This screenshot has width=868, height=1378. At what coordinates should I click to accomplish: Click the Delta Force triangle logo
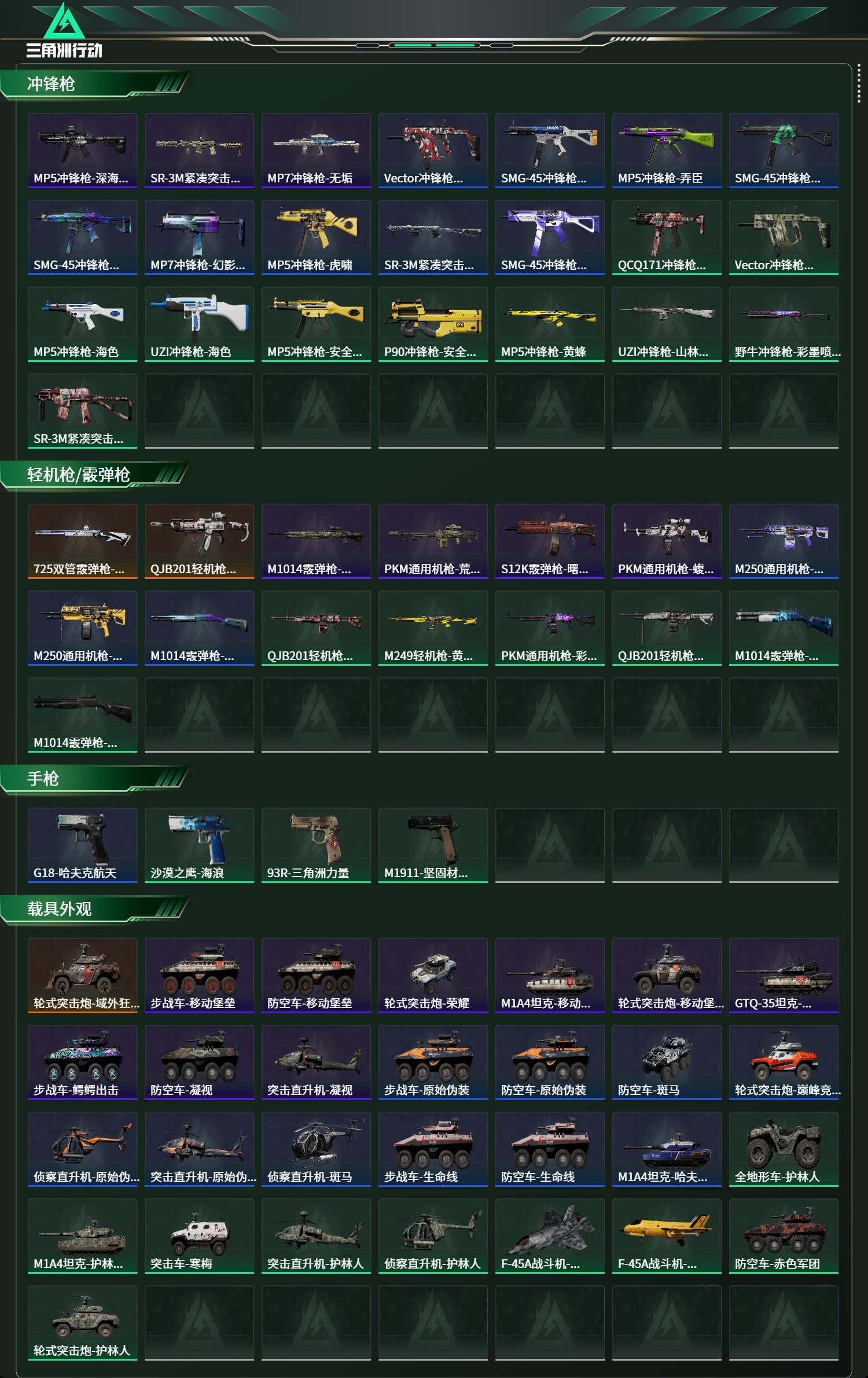(64, 21)
